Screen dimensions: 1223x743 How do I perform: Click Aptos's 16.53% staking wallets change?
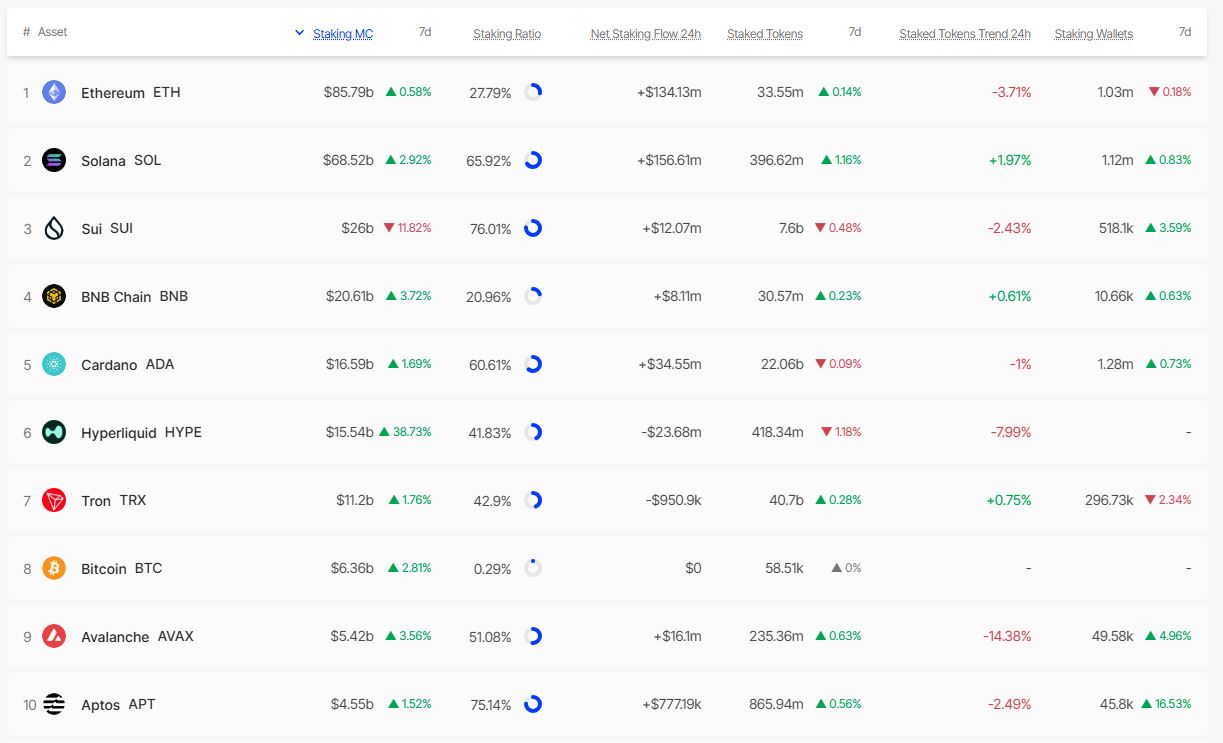[1166, 704]
